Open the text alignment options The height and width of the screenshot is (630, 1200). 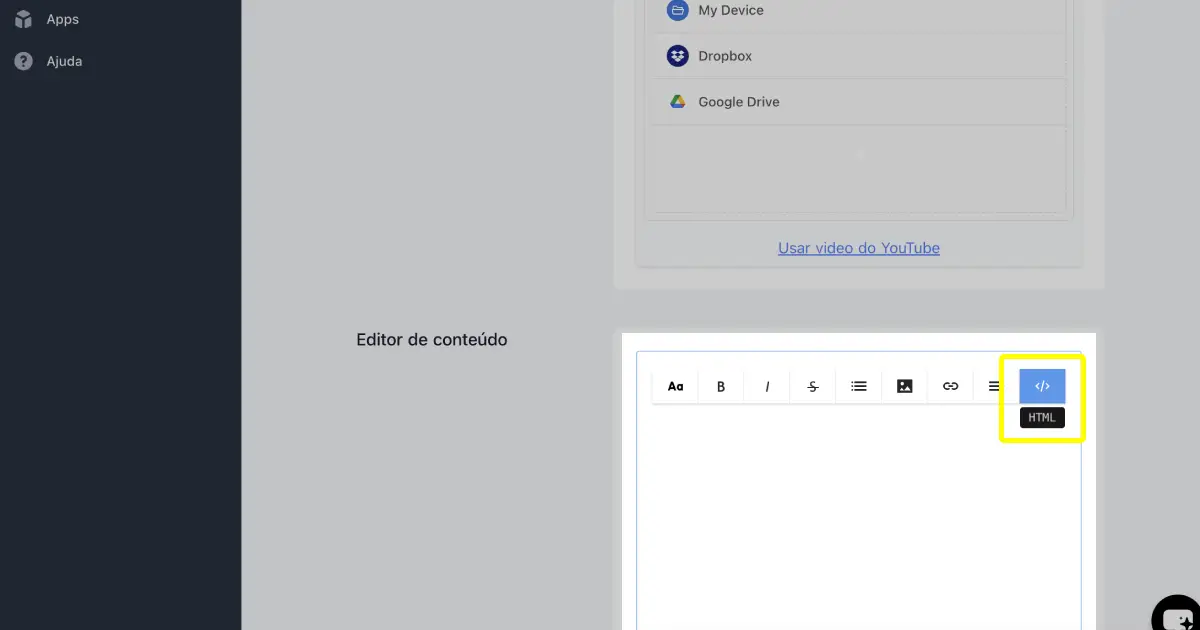(994, 385)
